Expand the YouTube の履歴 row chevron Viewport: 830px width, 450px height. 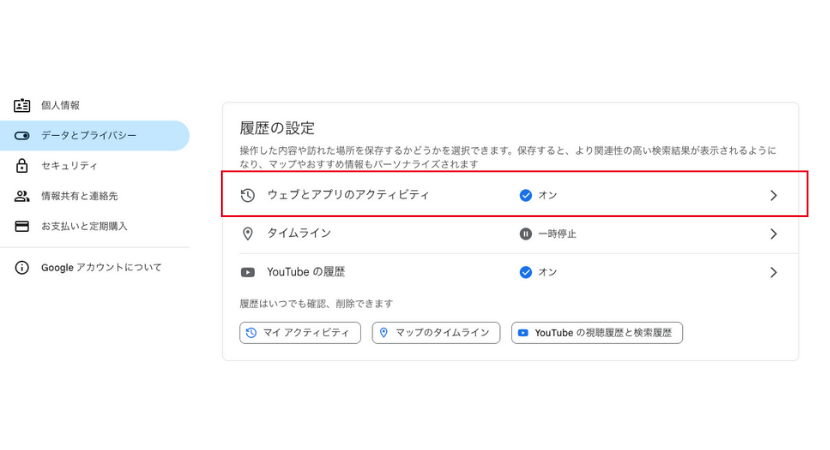pos(773,272)
